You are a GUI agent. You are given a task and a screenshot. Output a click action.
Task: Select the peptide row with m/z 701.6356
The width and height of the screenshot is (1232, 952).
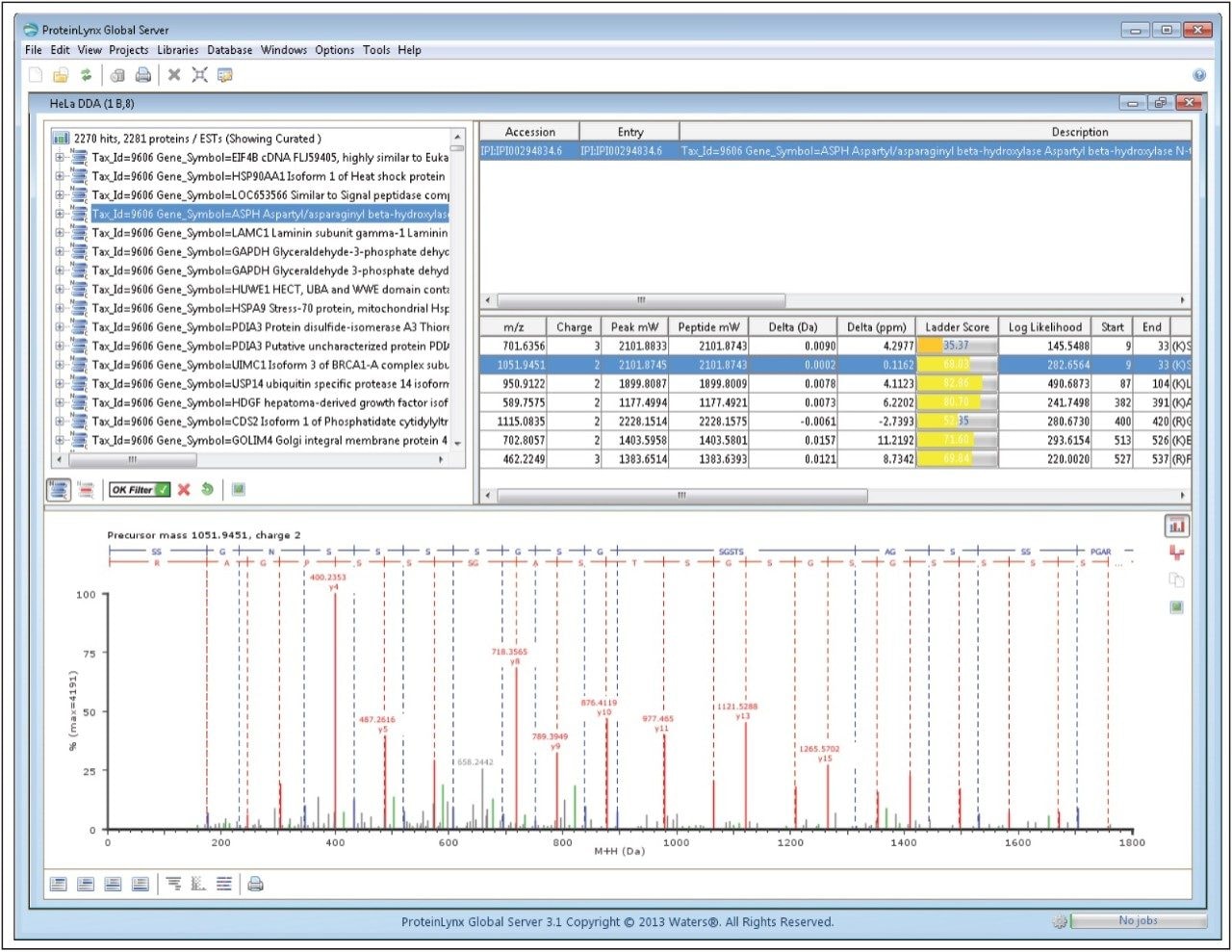pyautogui.click(x=835, y=346)
